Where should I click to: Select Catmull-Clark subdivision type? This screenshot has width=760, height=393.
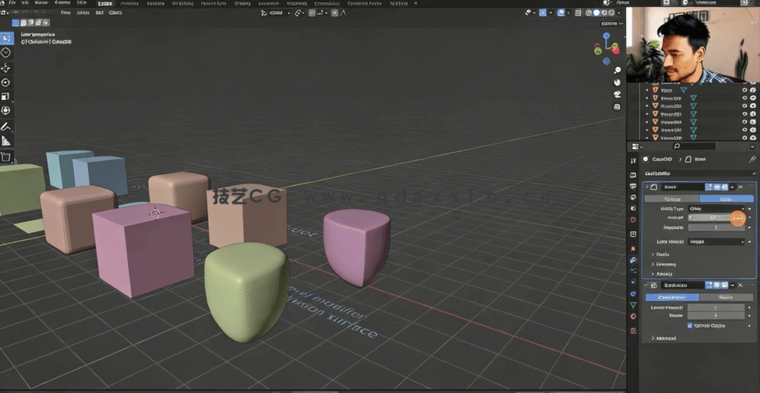tap(672, 297)
